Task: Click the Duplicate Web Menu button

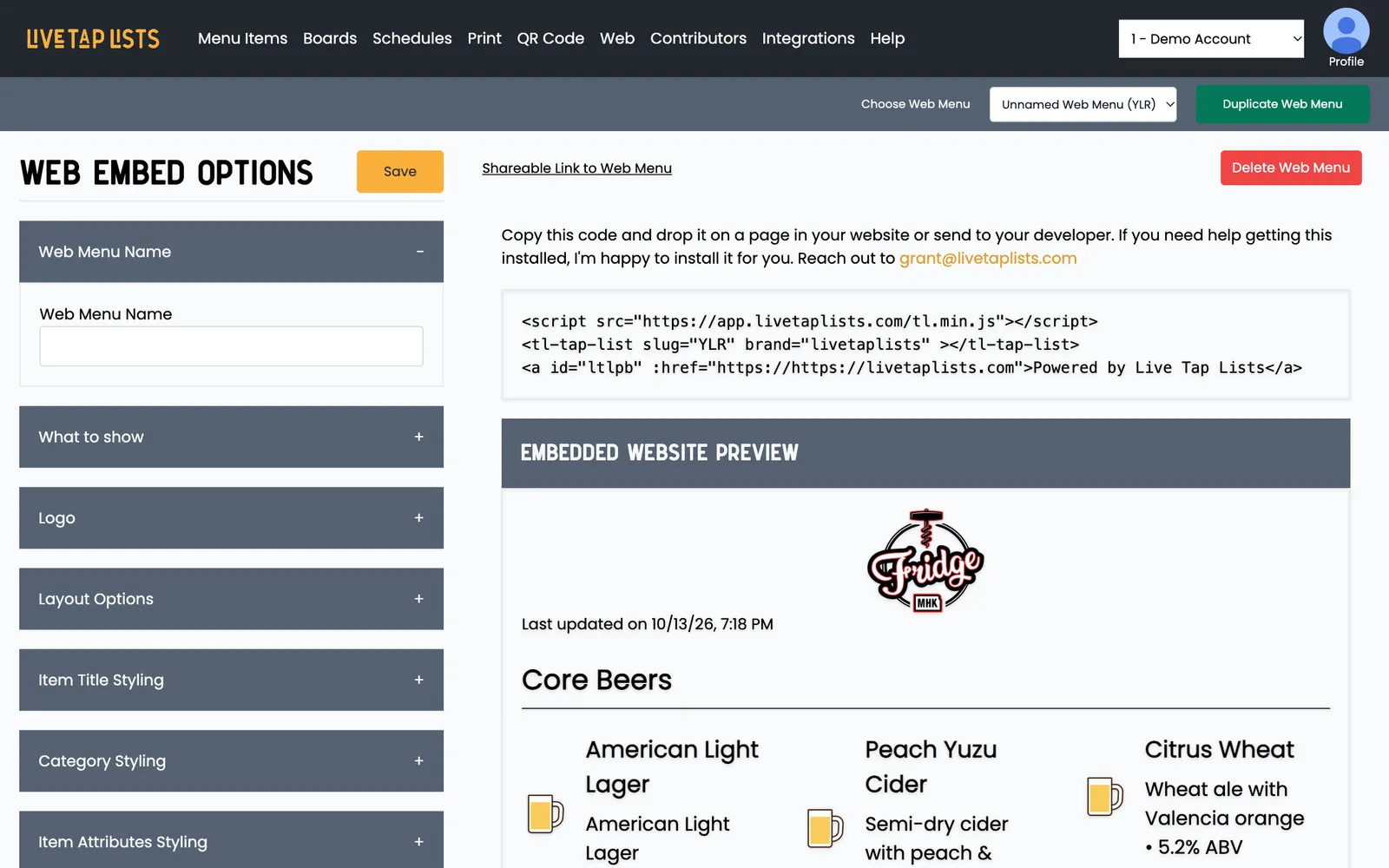Action: [1282, 104]
